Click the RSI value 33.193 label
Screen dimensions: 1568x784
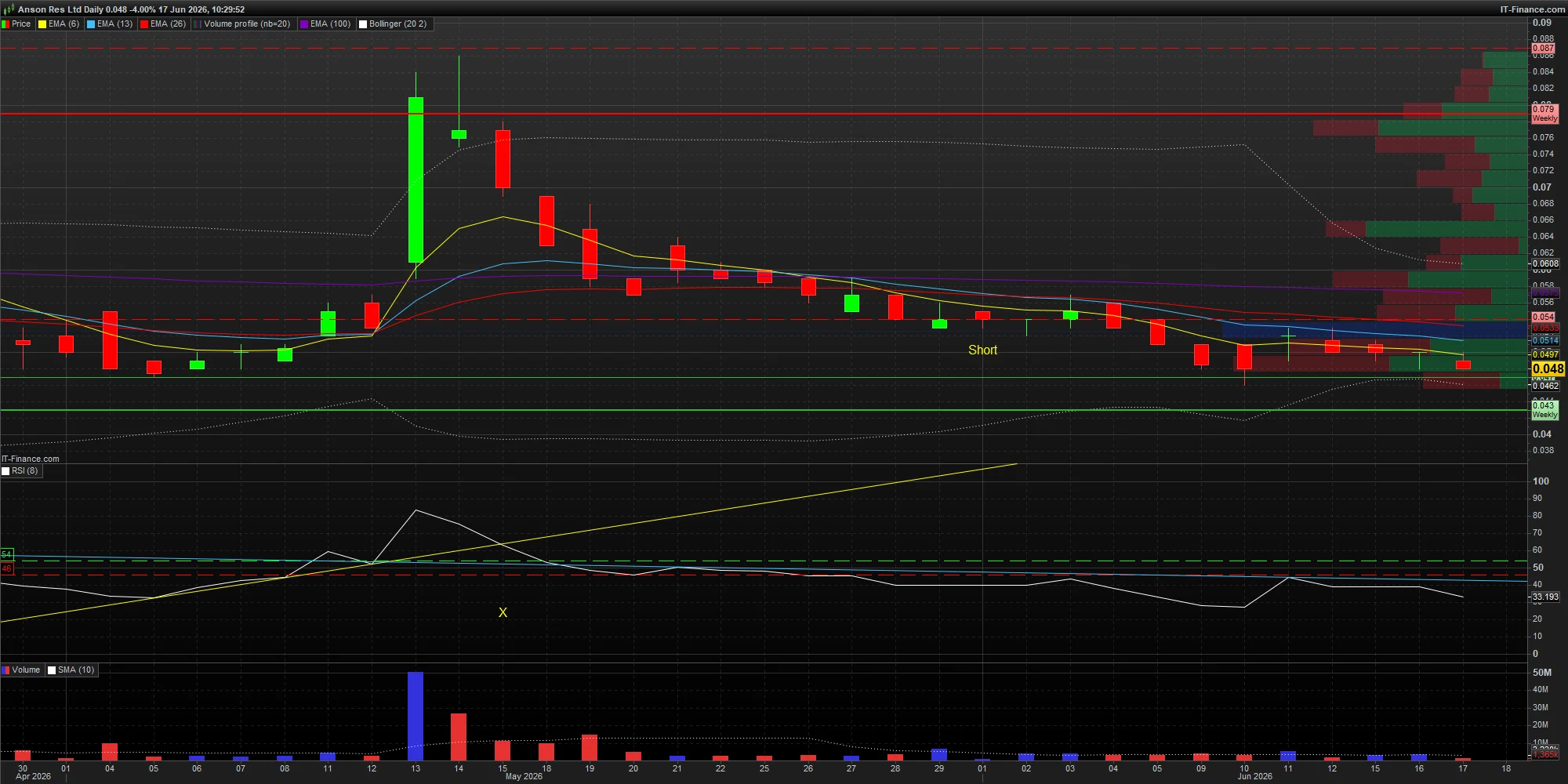(x=1545, y=597)
